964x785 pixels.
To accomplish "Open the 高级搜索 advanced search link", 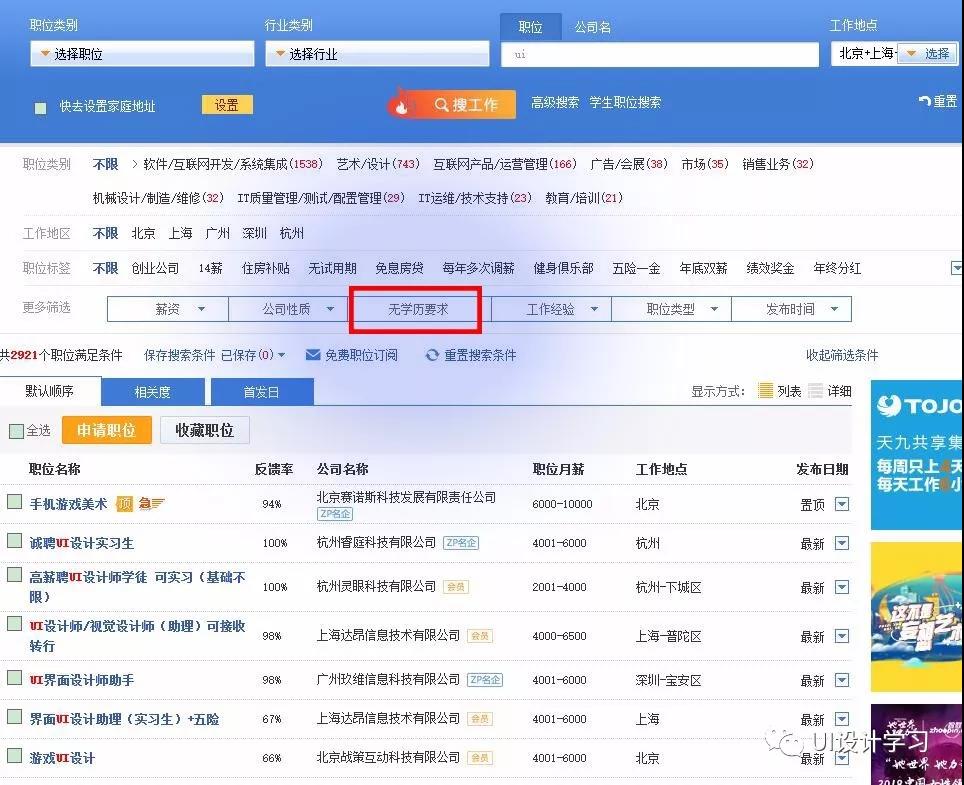I will tap(555, 102).
